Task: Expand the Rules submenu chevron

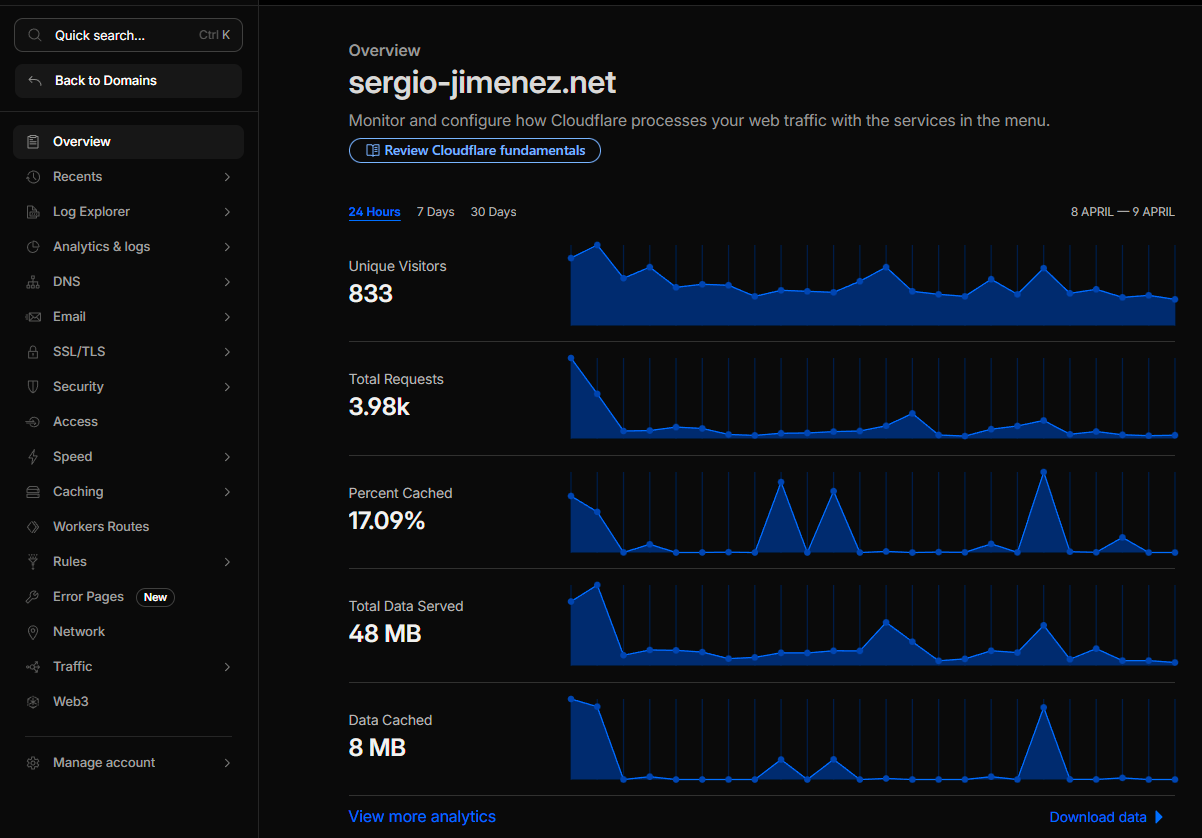Action: pyautogui.click(x=227, y=562)
